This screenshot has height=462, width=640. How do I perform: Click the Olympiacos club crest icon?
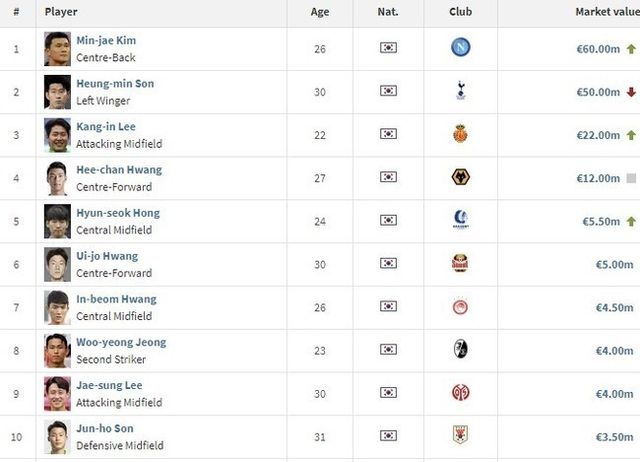[x=460, y=306]
